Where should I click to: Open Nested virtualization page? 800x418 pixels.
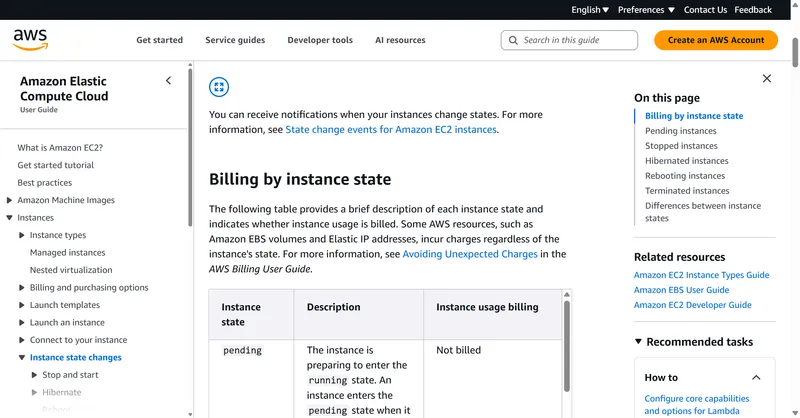point(71,269)
